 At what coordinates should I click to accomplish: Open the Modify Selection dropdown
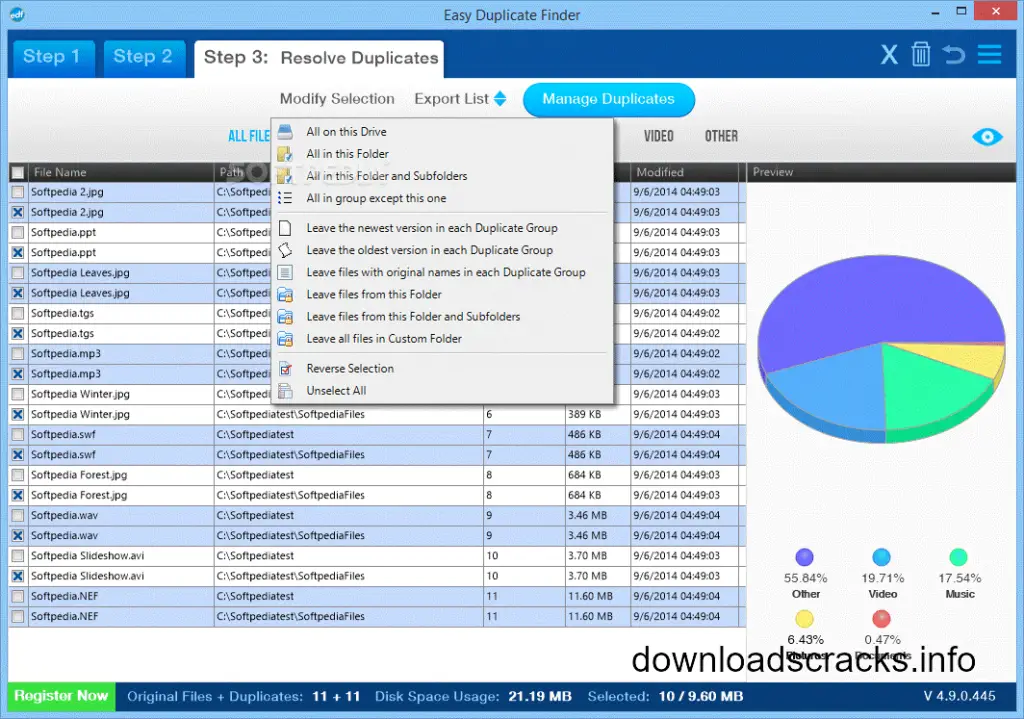337,99
